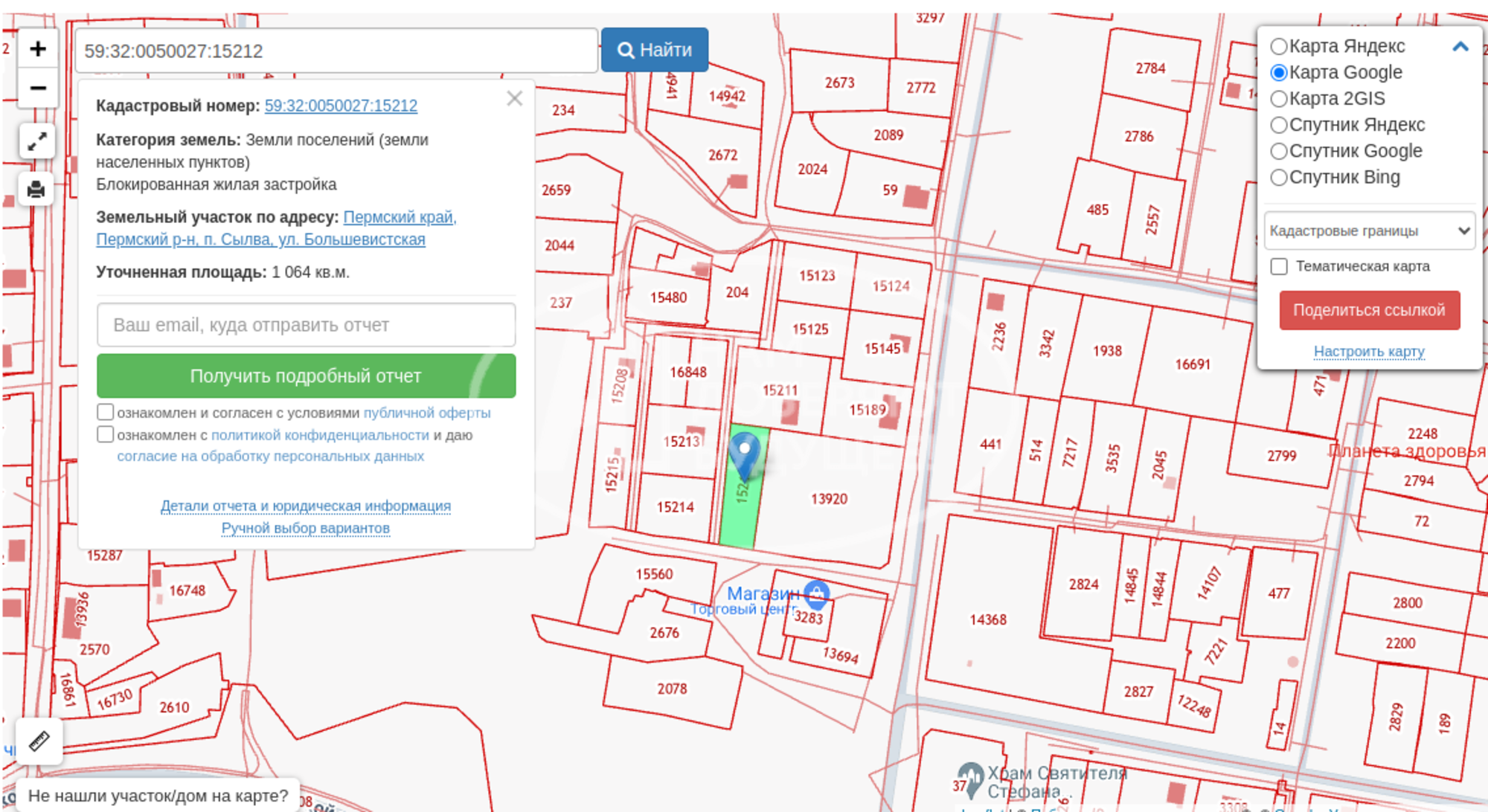Click the email input field
This screenshot has height=812, width=1488.
(x=306, y=325)
